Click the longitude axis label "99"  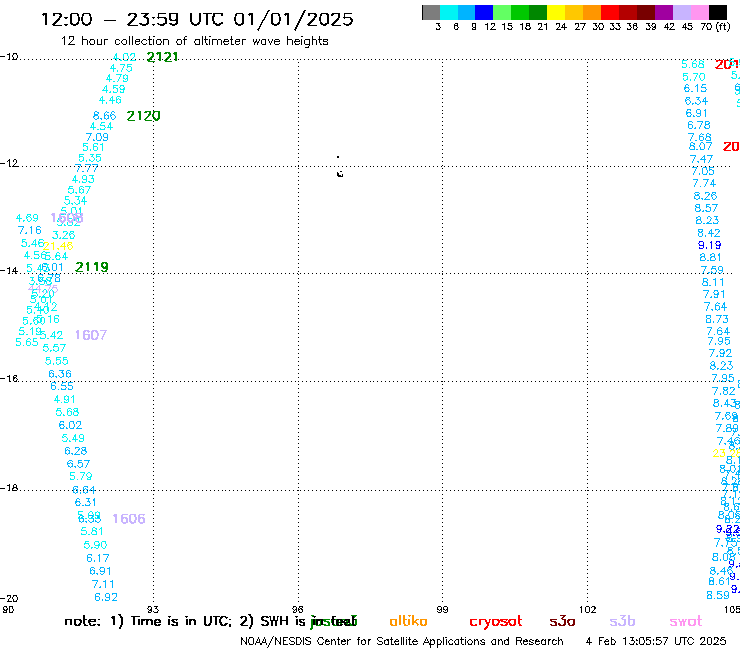click(x=442, y=609)
